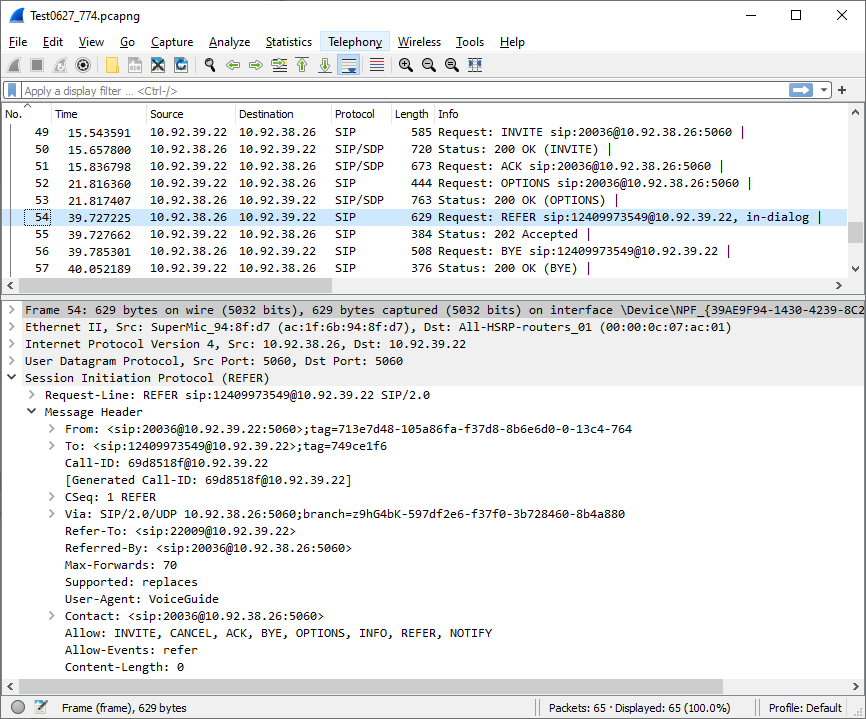Image resolution: width=866 pixels, height=719 pixels.
Task: Expand the Request-Line REFER entry
Action: pos(31,395)
